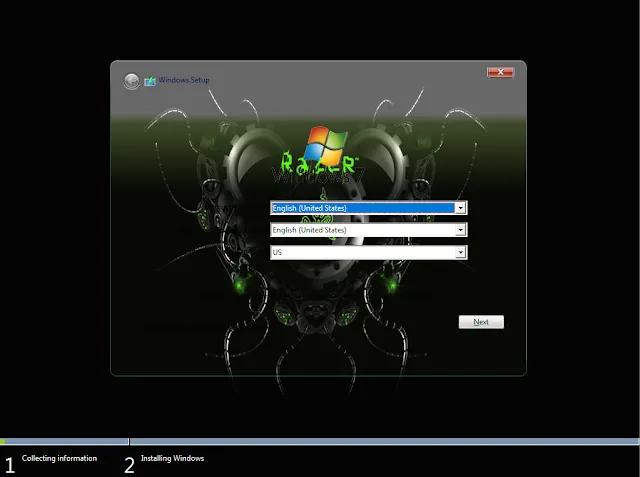Open the second English (United States) format dropdown

[369, 230]
